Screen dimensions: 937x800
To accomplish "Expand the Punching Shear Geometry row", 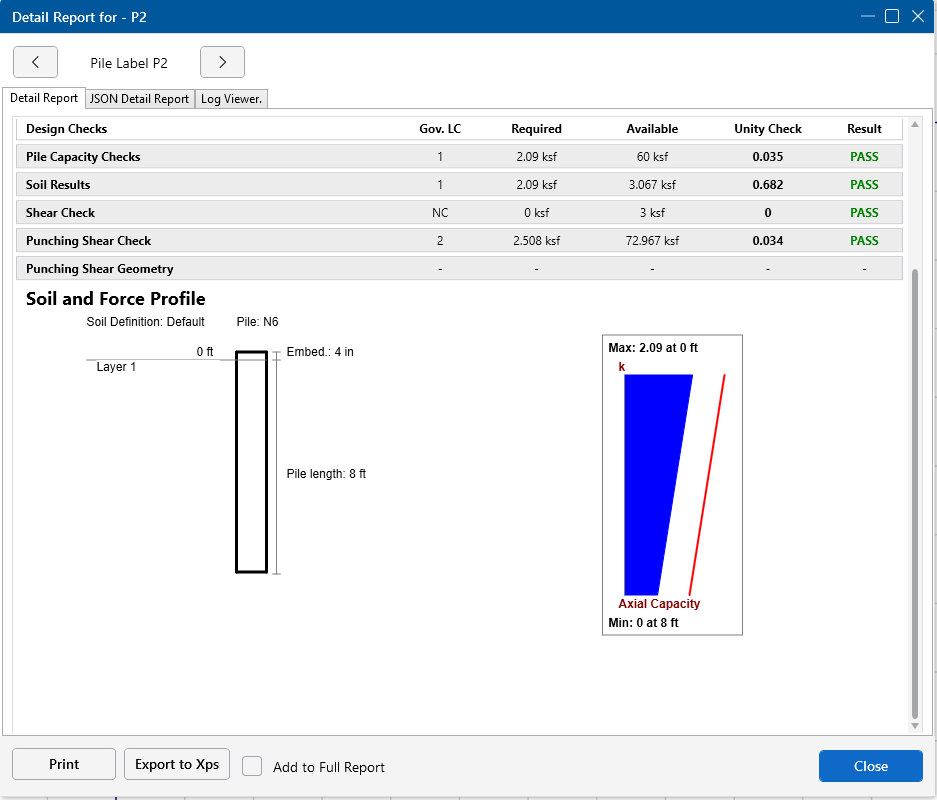I will [99, 269].
